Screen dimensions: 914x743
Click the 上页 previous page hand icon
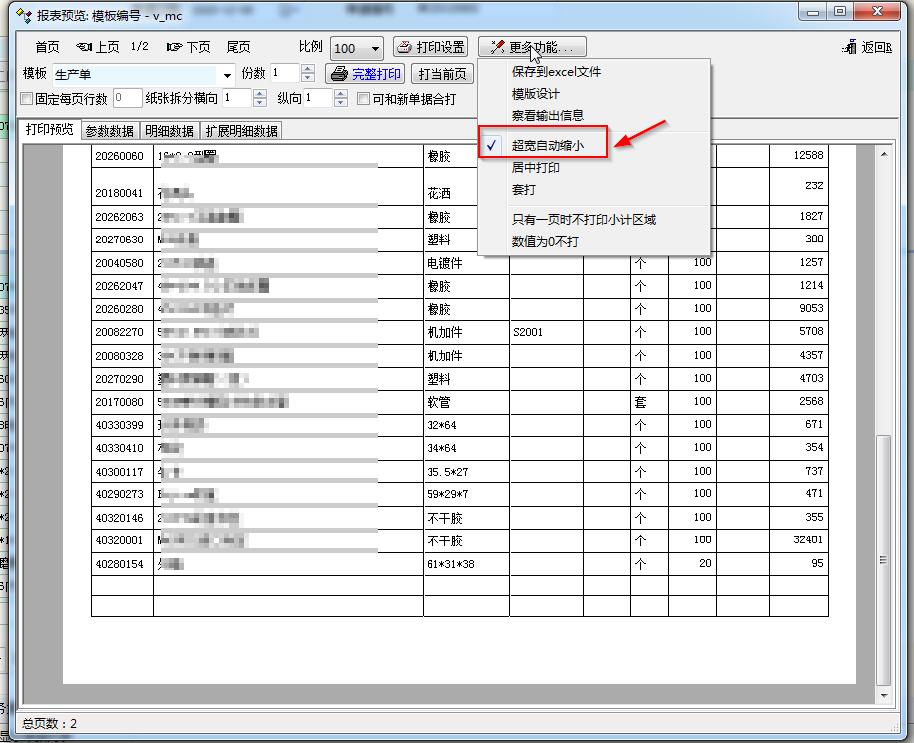click(x=84, y=47)
